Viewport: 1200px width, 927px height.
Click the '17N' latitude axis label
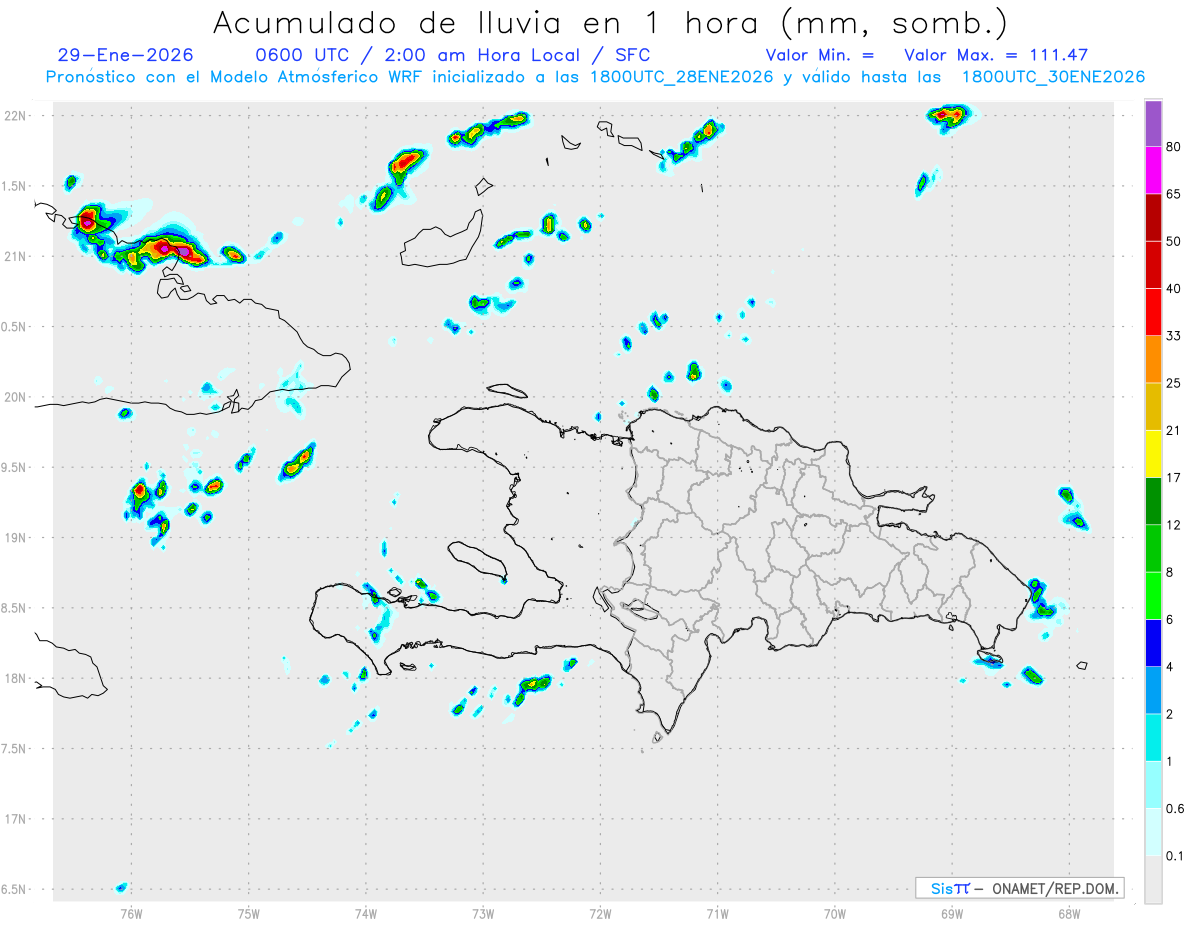point(16,819)
